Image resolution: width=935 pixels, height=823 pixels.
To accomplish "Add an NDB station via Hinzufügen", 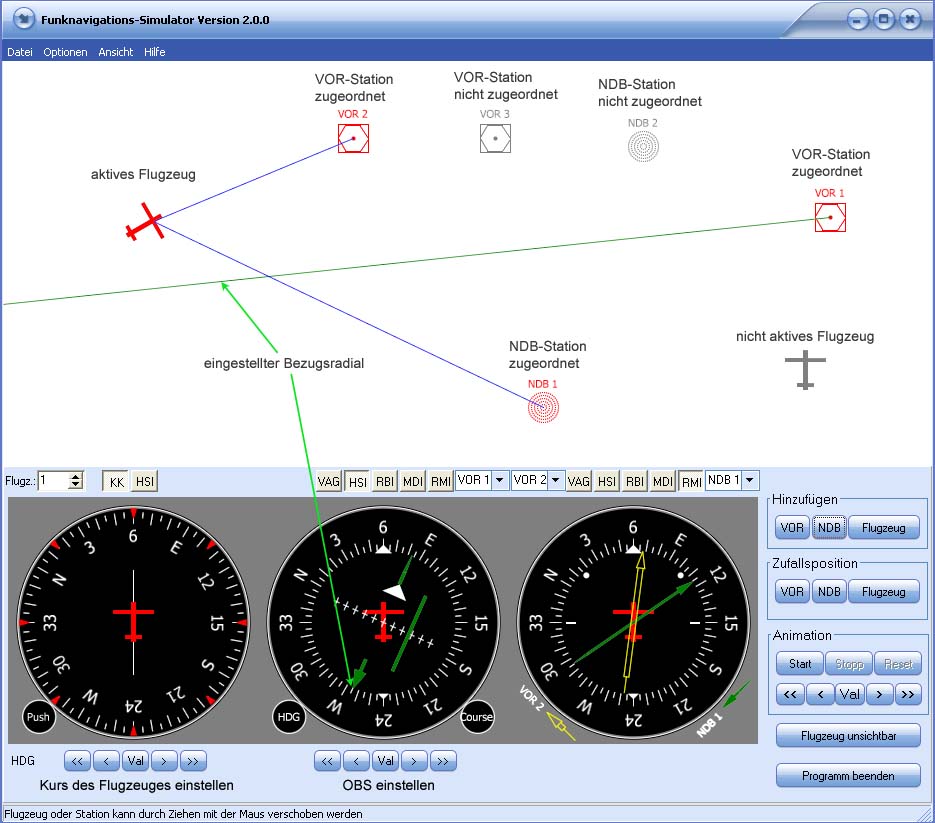I will tap(829, 528).
